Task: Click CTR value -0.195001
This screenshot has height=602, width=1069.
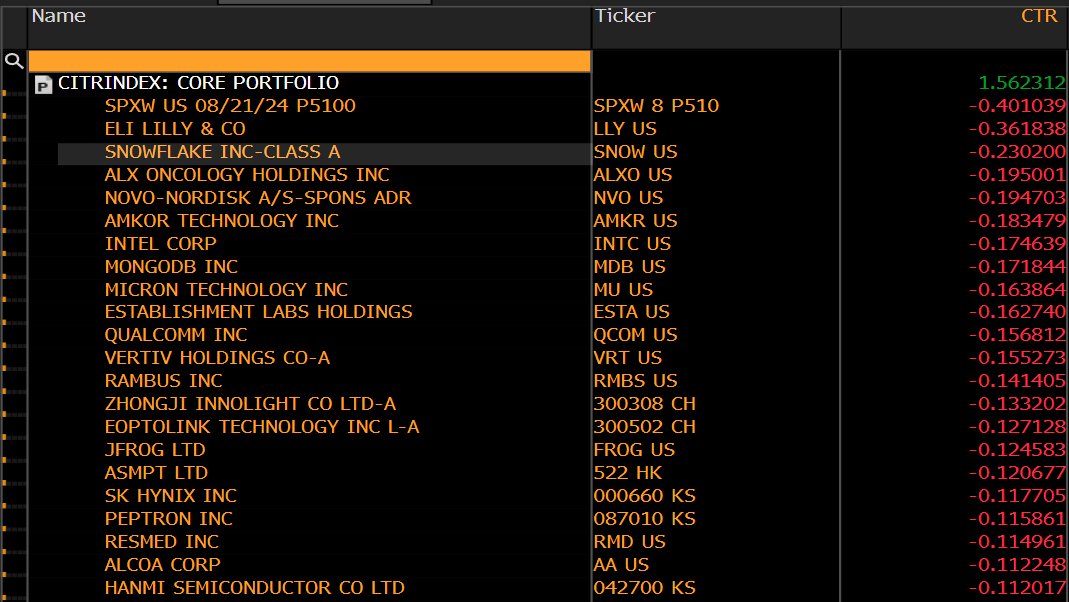Action: point(1017,175)
